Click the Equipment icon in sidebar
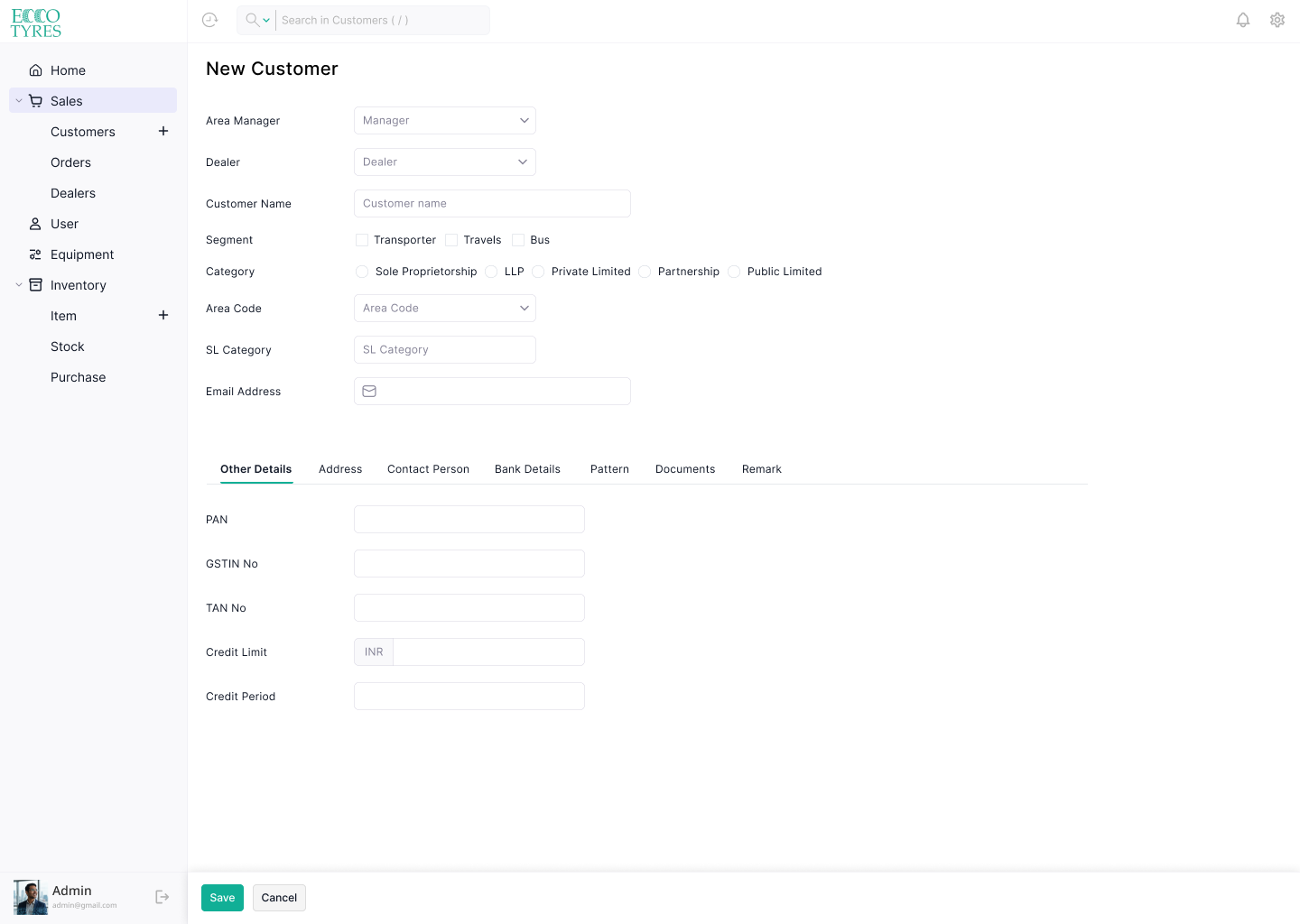 pyautogui.click(x=35, y=254)
